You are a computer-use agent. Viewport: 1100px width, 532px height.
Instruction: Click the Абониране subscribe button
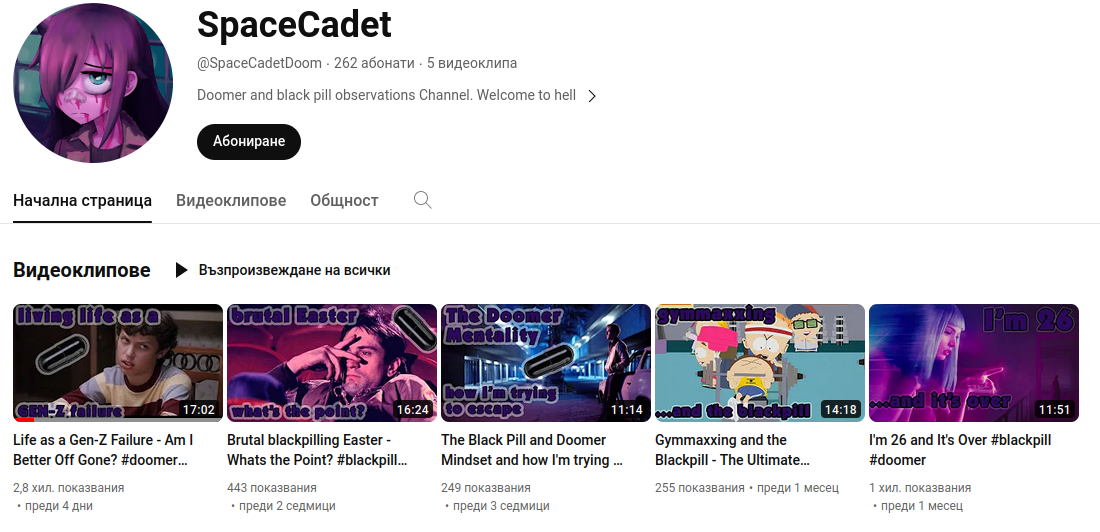249,141
